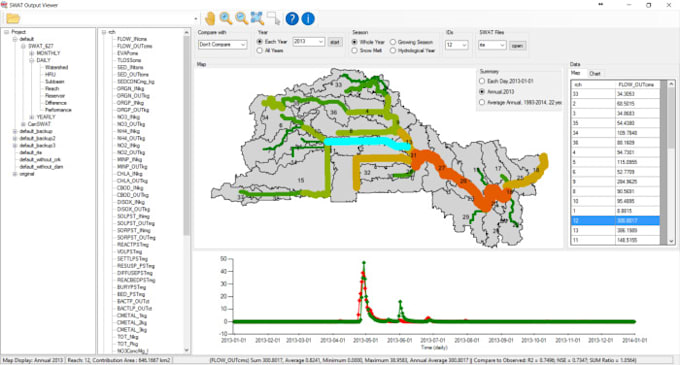
Task: Select the Each Year radio button
Action: coord(260,42)
